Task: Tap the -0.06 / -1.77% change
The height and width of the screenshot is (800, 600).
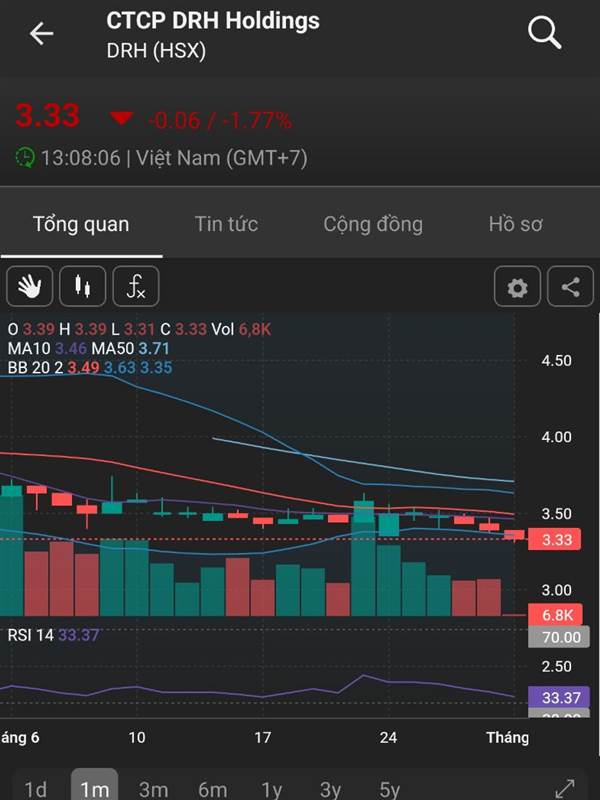Action: click(x=220, y=120)
